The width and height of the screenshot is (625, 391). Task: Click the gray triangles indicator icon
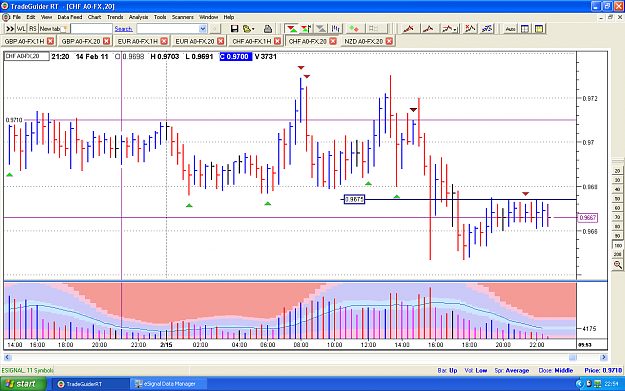point(321,29)
